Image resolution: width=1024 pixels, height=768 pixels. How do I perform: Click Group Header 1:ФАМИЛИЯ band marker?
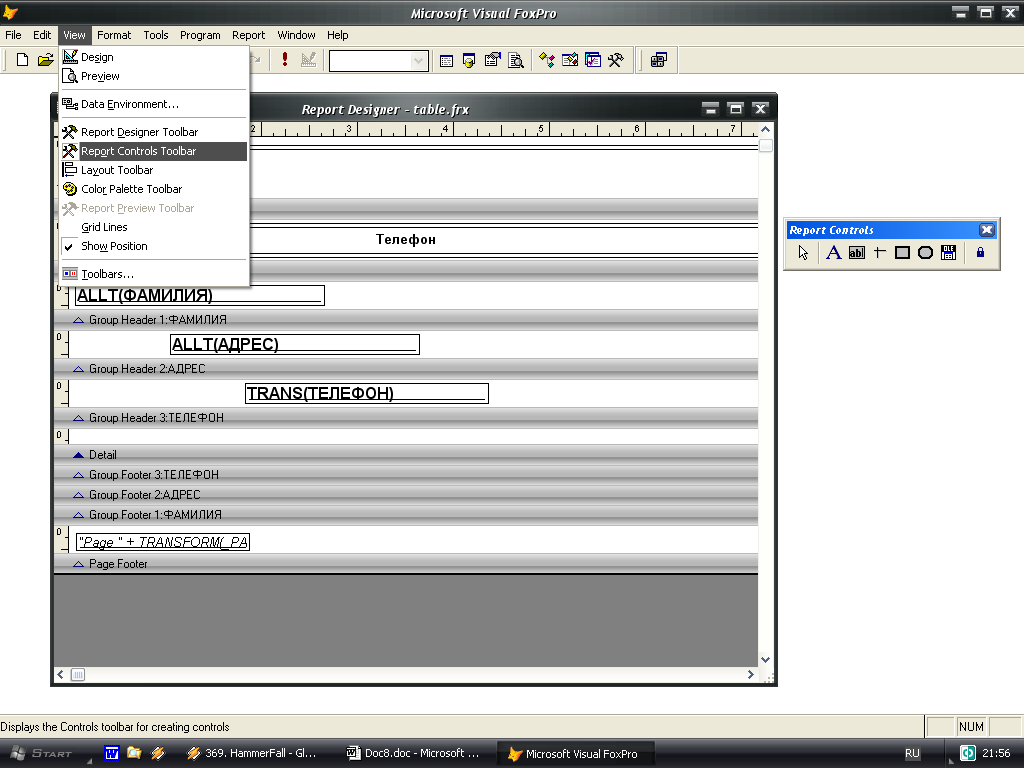click(78, 320)
